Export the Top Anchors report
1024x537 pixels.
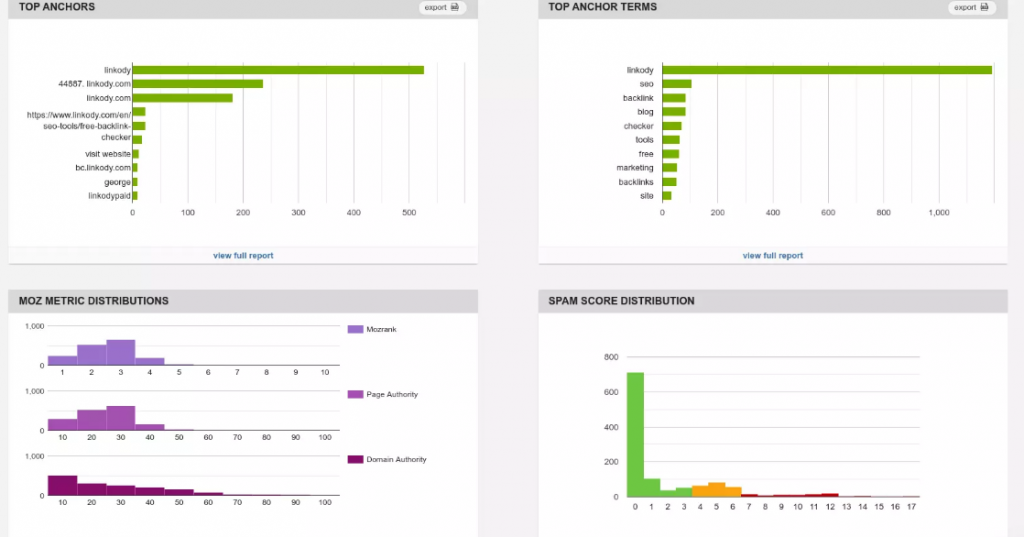442,7
